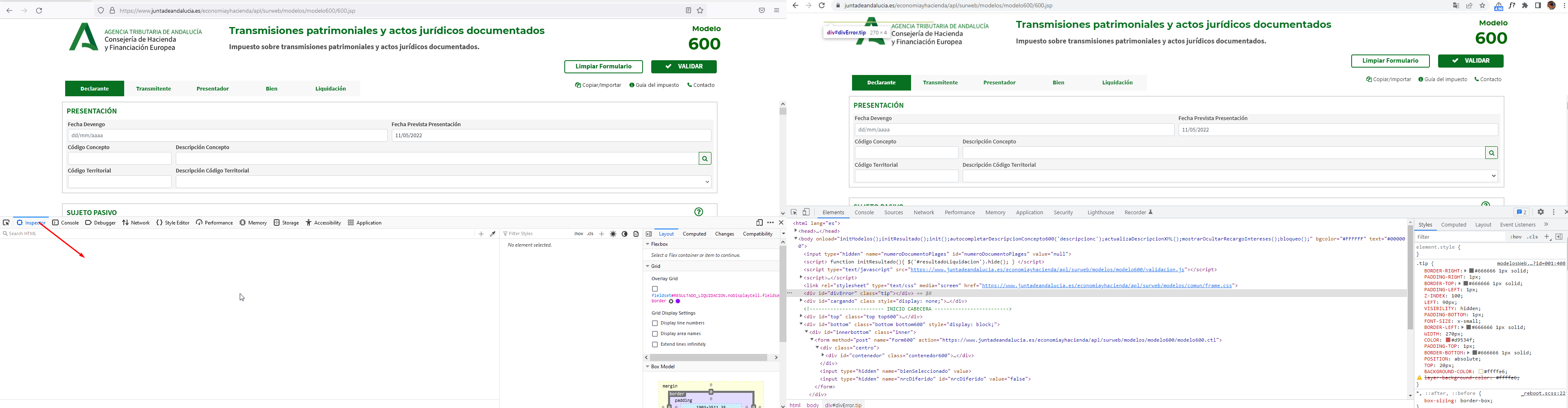Collapse the Box Model section
This screenshot has height=408, width=1568.
648,367
